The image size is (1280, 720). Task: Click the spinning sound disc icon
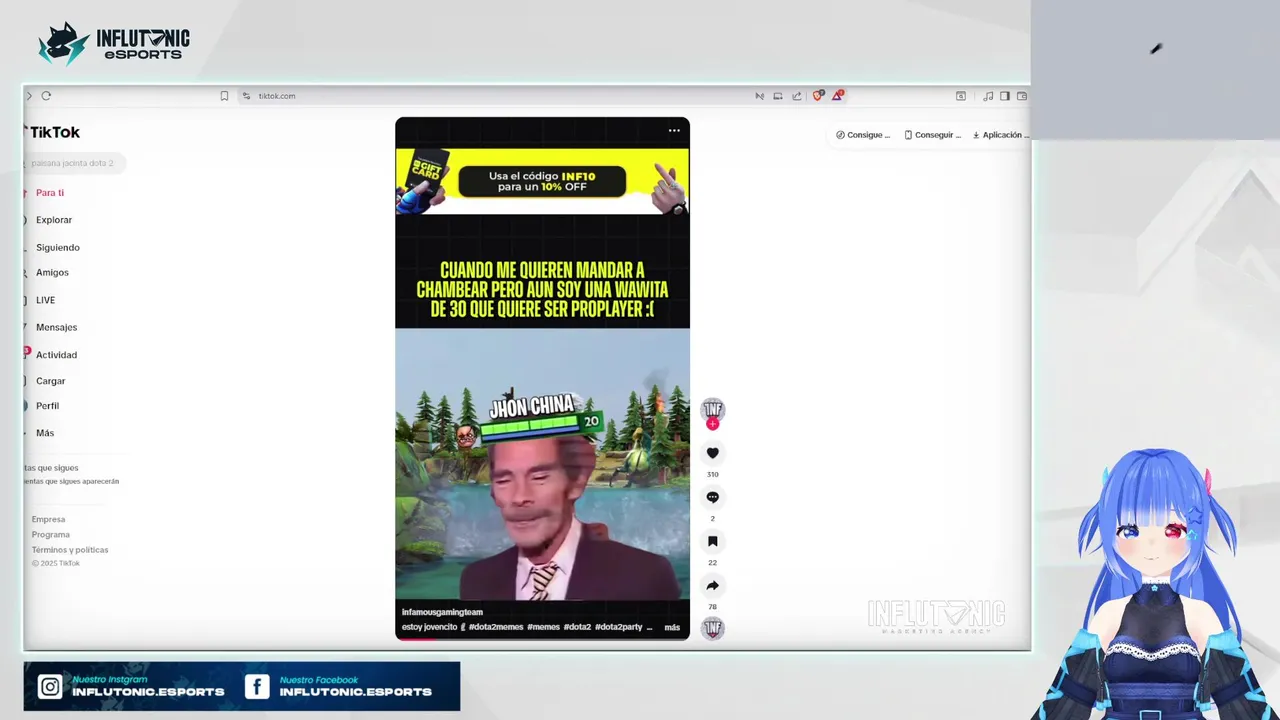click(x=712, y=628)
